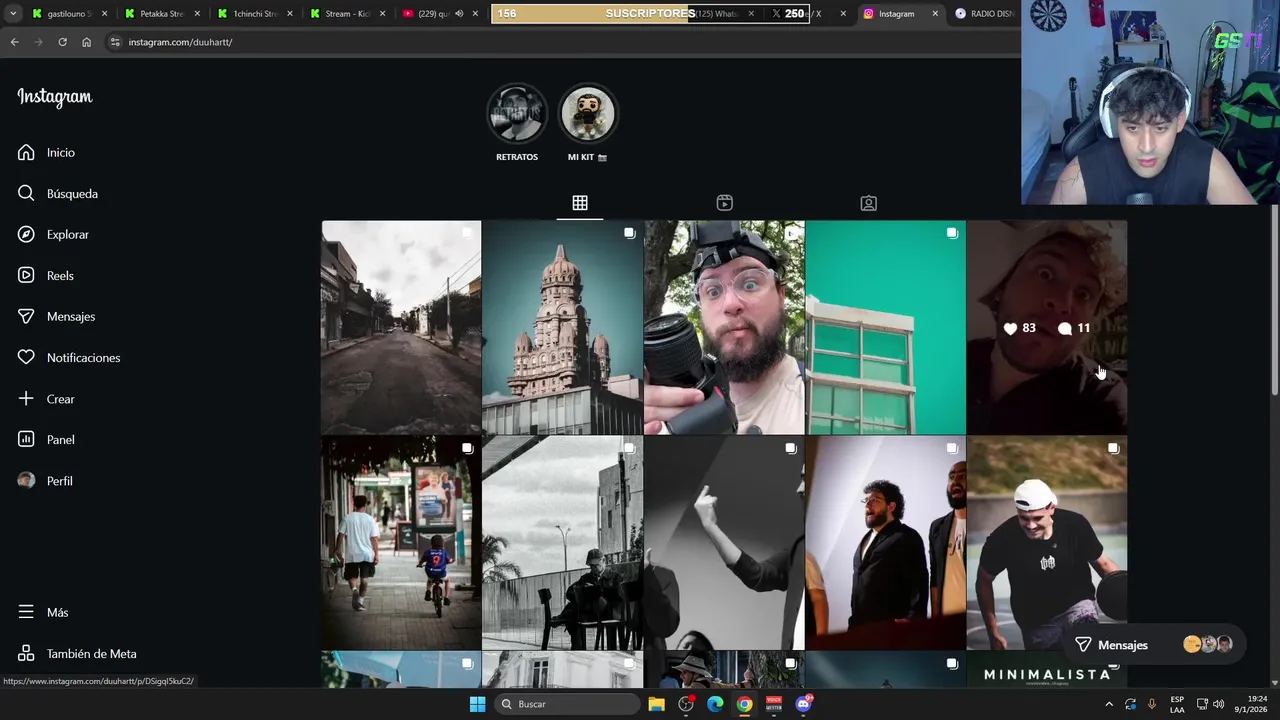Click browser back arrow

pyautogui.click(x=14, y=42)
